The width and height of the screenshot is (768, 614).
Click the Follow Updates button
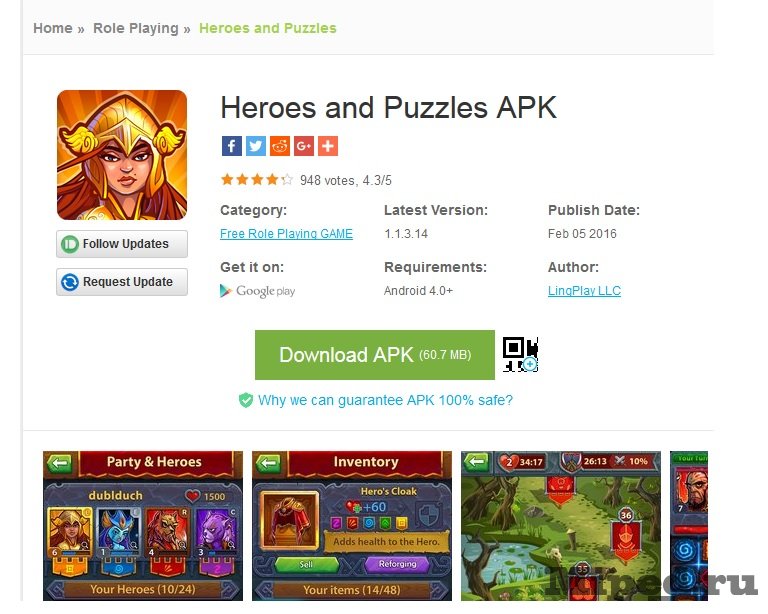tap(122, 244)
